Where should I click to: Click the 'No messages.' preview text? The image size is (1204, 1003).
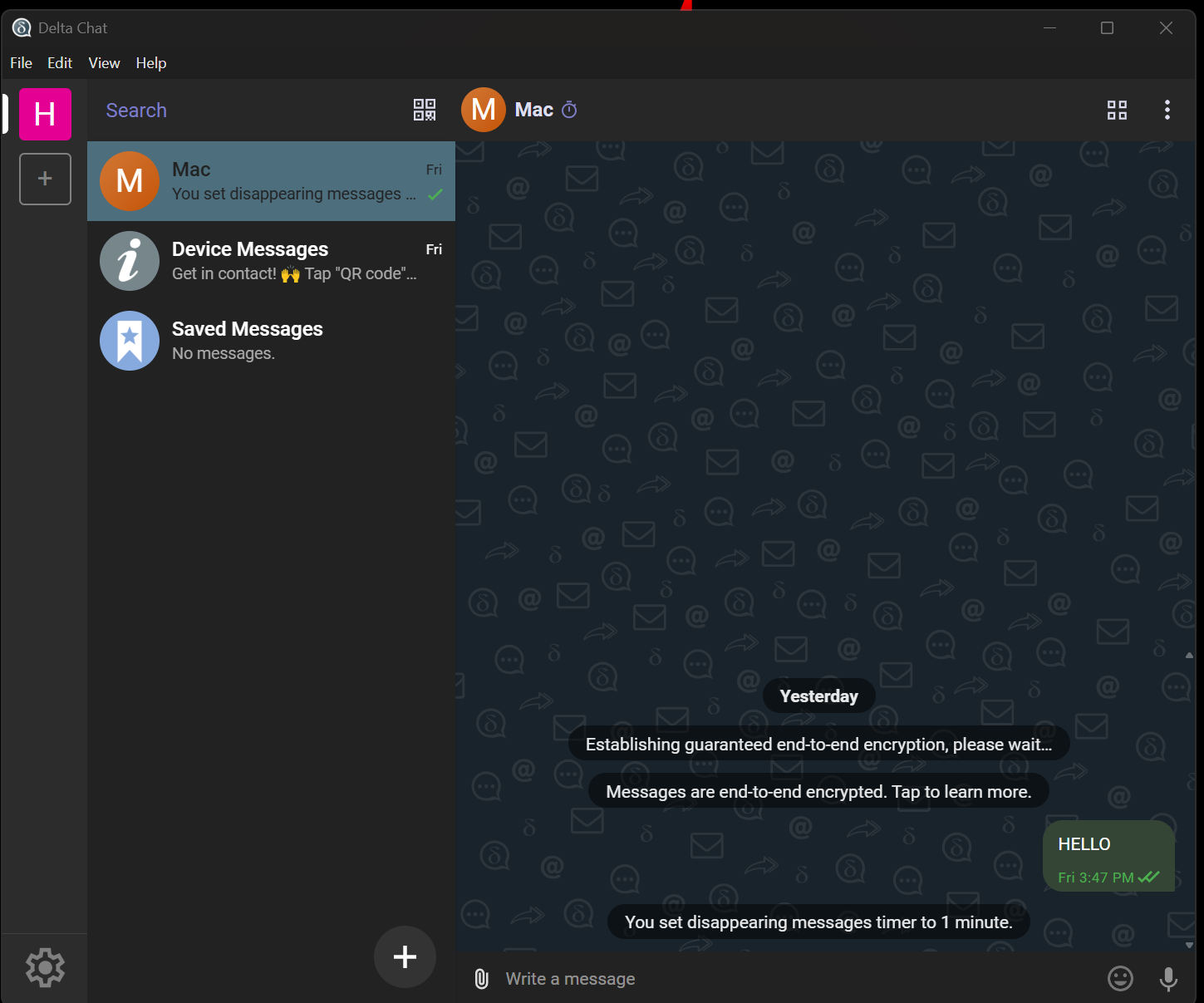224,353
